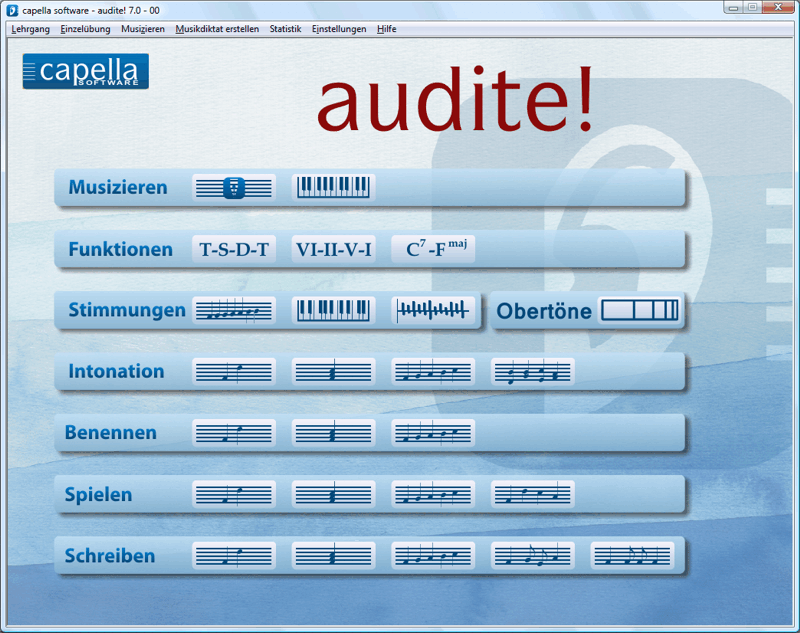Open the Einzelübung menu
This screenshot has width=800, height=633.
pos(85,29)
